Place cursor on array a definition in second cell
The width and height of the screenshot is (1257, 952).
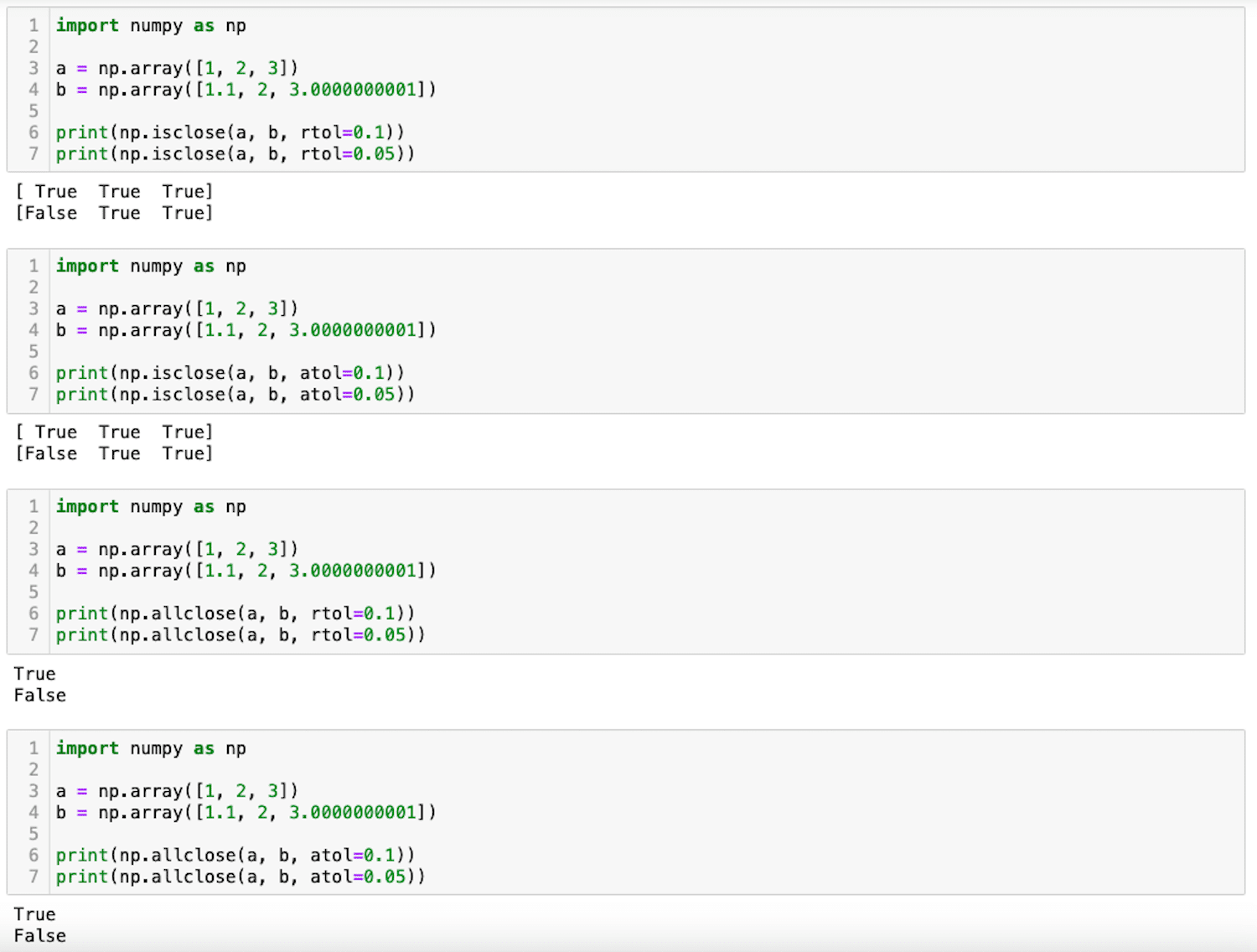point(177,309)
